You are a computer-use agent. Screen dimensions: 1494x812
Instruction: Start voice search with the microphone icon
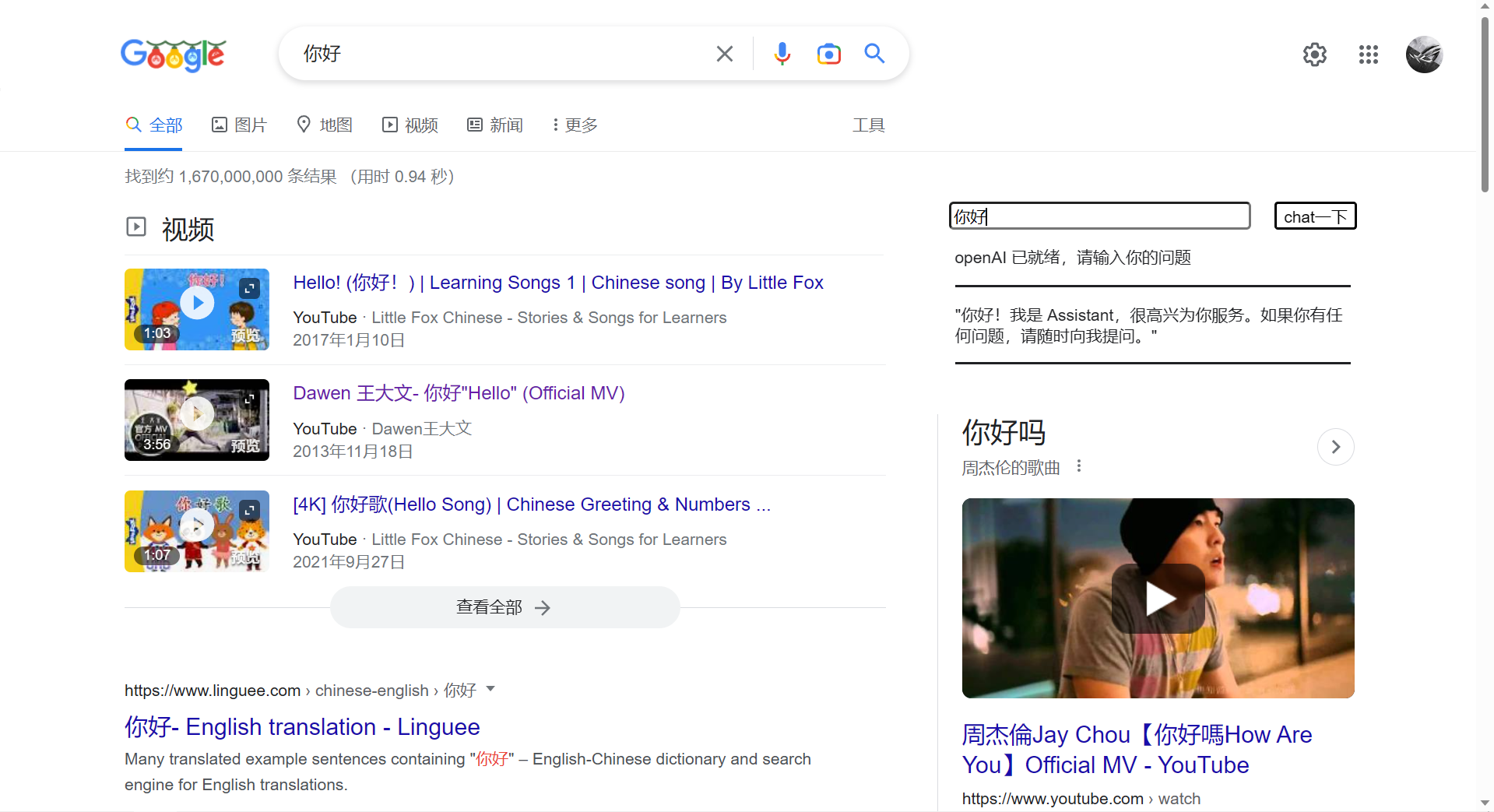[x=782, y=54]
